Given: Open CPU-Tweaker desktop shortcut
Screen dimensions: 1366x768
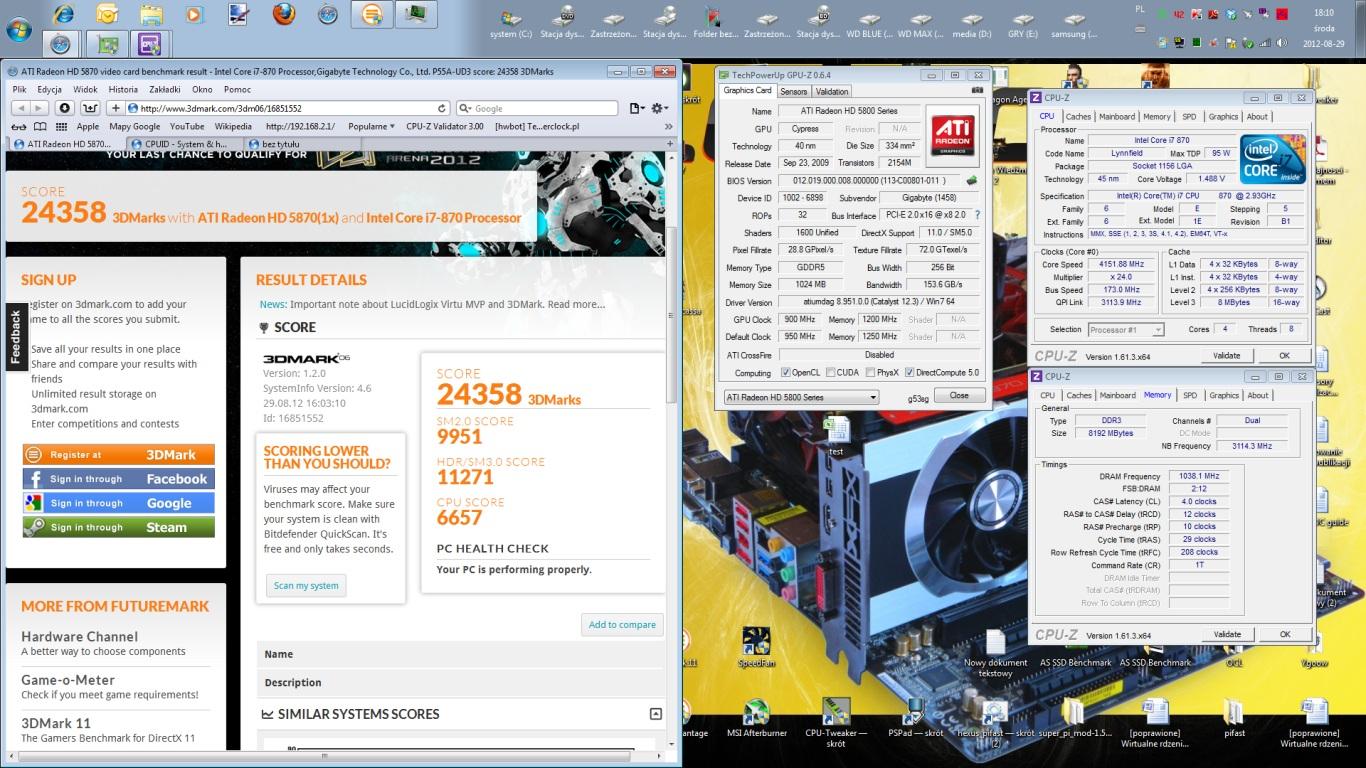Looking at the screenshot, I should tap(834, 721).
